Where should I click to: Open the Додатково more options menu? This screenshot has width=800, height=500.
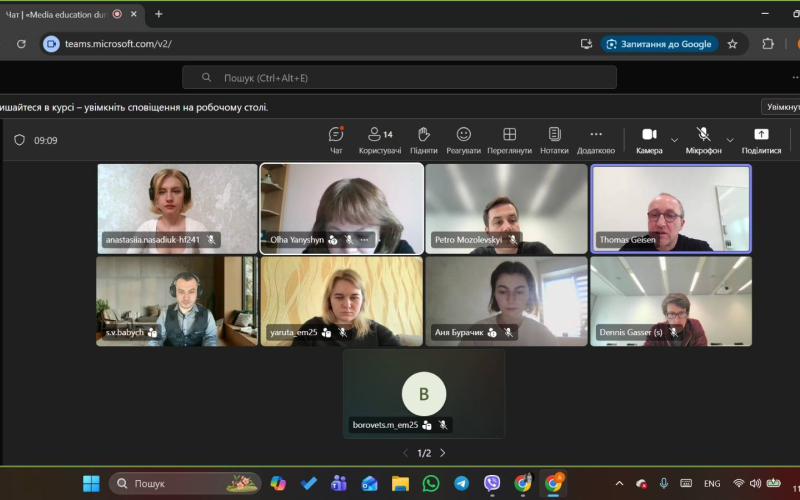596,138
